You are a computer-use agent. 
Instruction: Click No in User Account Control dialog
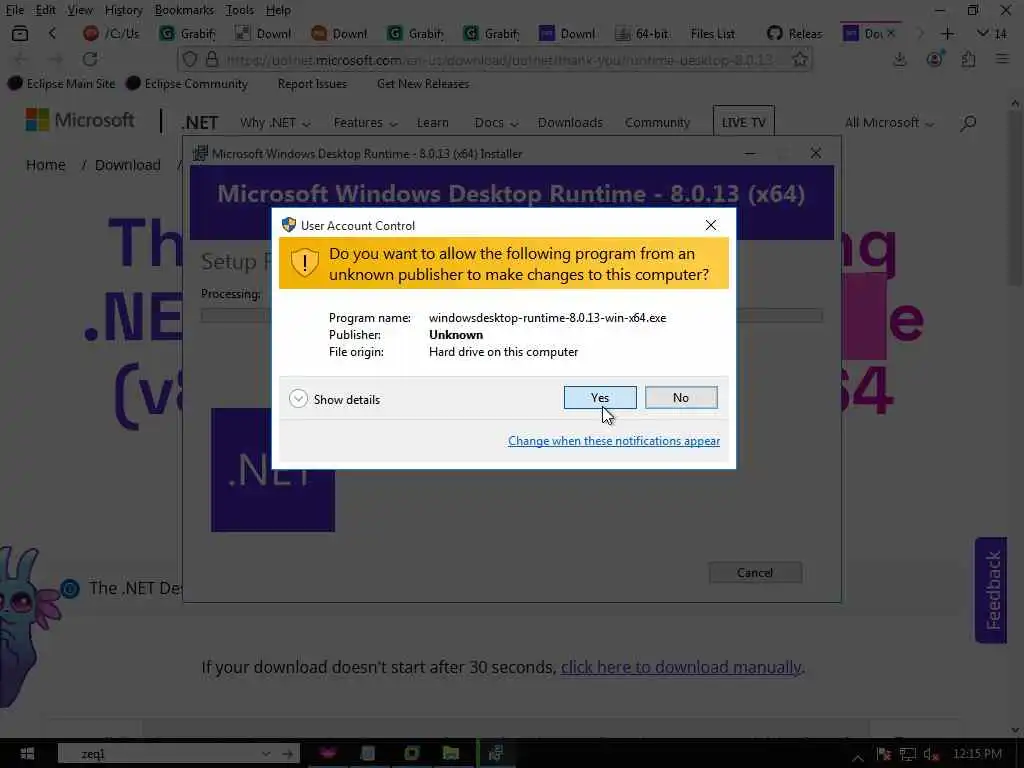pos(680,398)
